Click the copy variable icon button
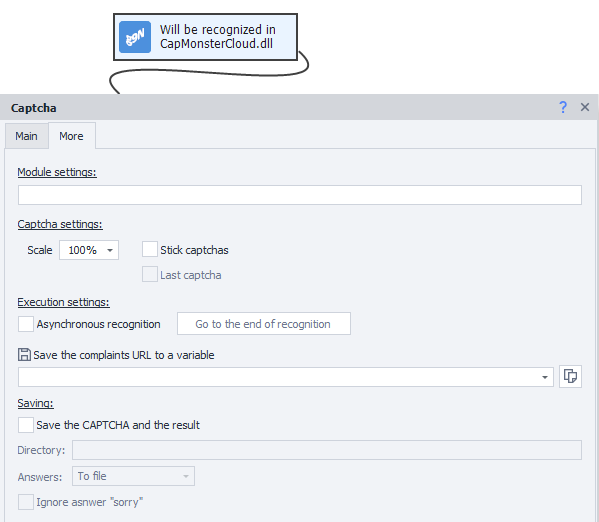This screenshot has height=522, width=599. point(570,376)
